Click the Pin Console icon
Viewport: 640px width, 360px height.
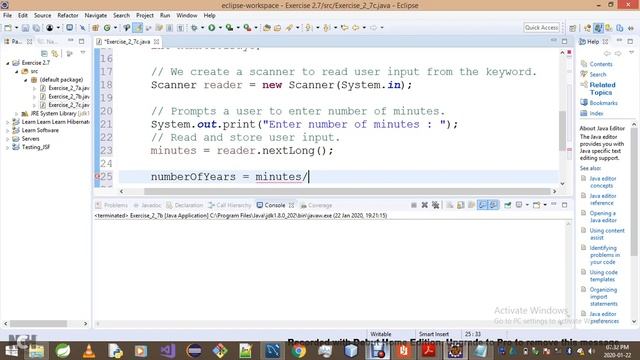click(507, 205)
